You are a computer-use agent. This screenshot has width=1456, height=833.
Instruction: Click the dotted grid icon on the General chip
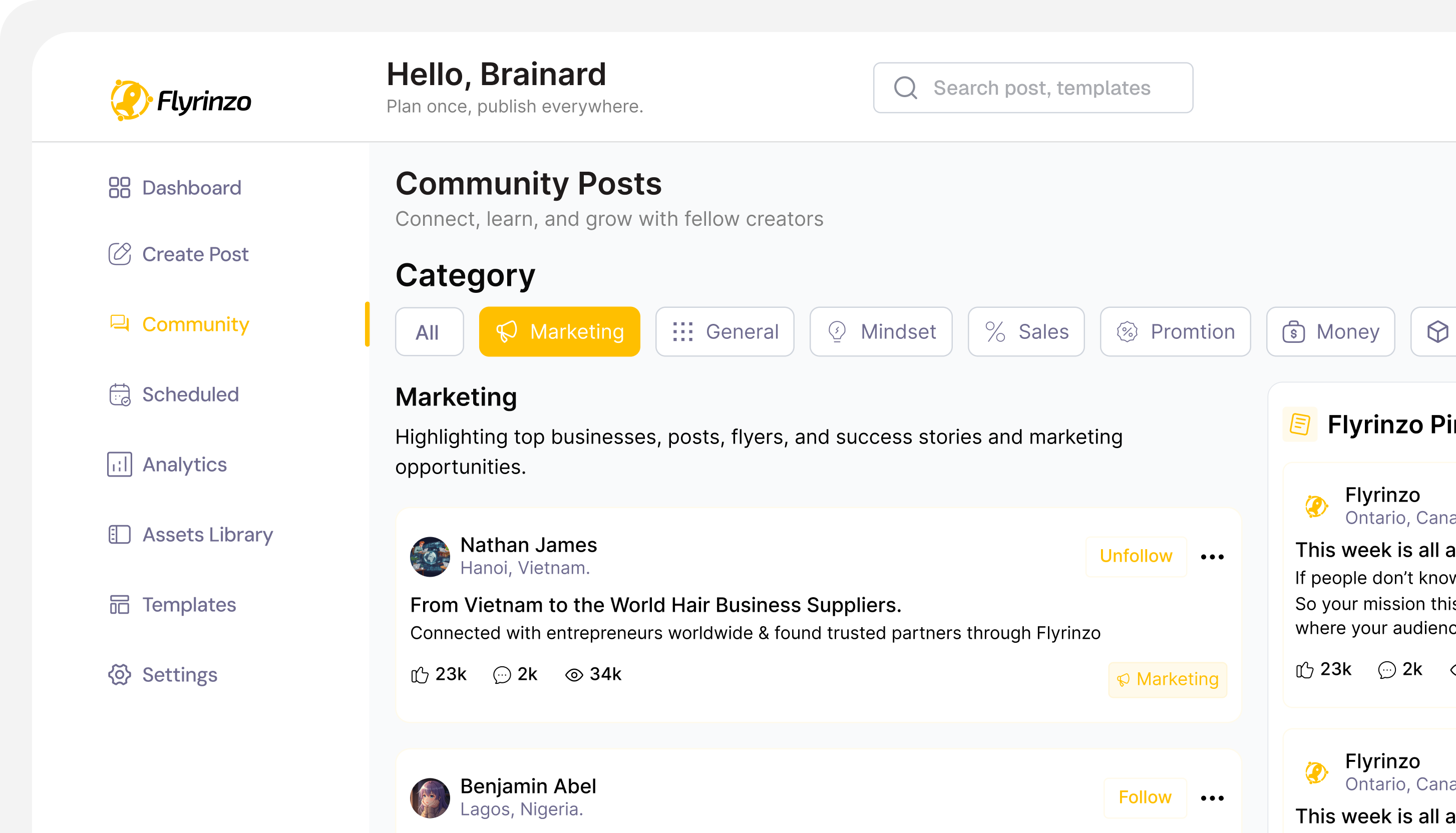click(x=682, y=331)
